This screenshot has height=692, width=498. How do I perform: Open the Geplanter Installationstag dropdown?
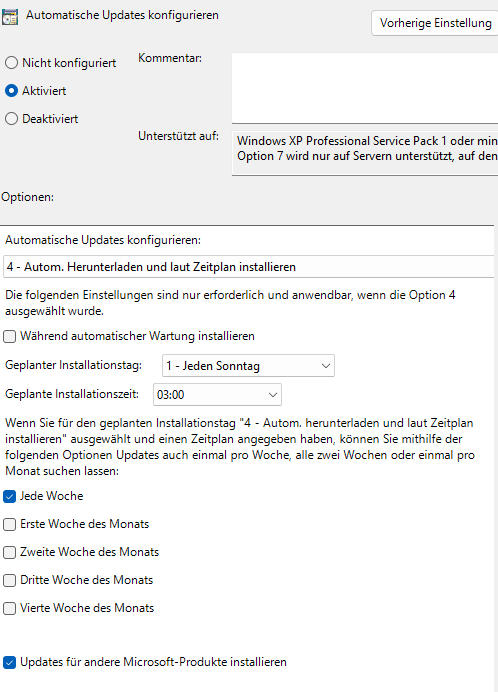click(248, 365)
